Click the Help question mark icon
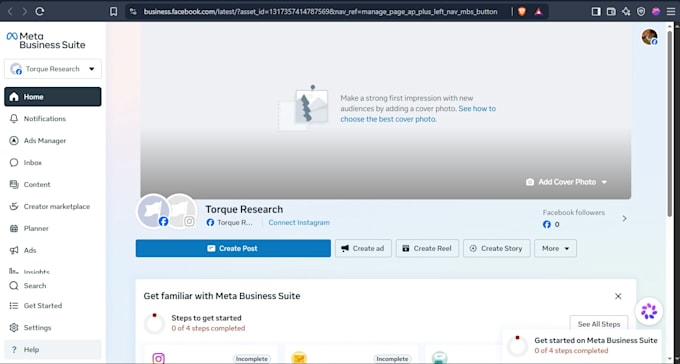The width and height of the screenshot is (680, 364). 14,349
